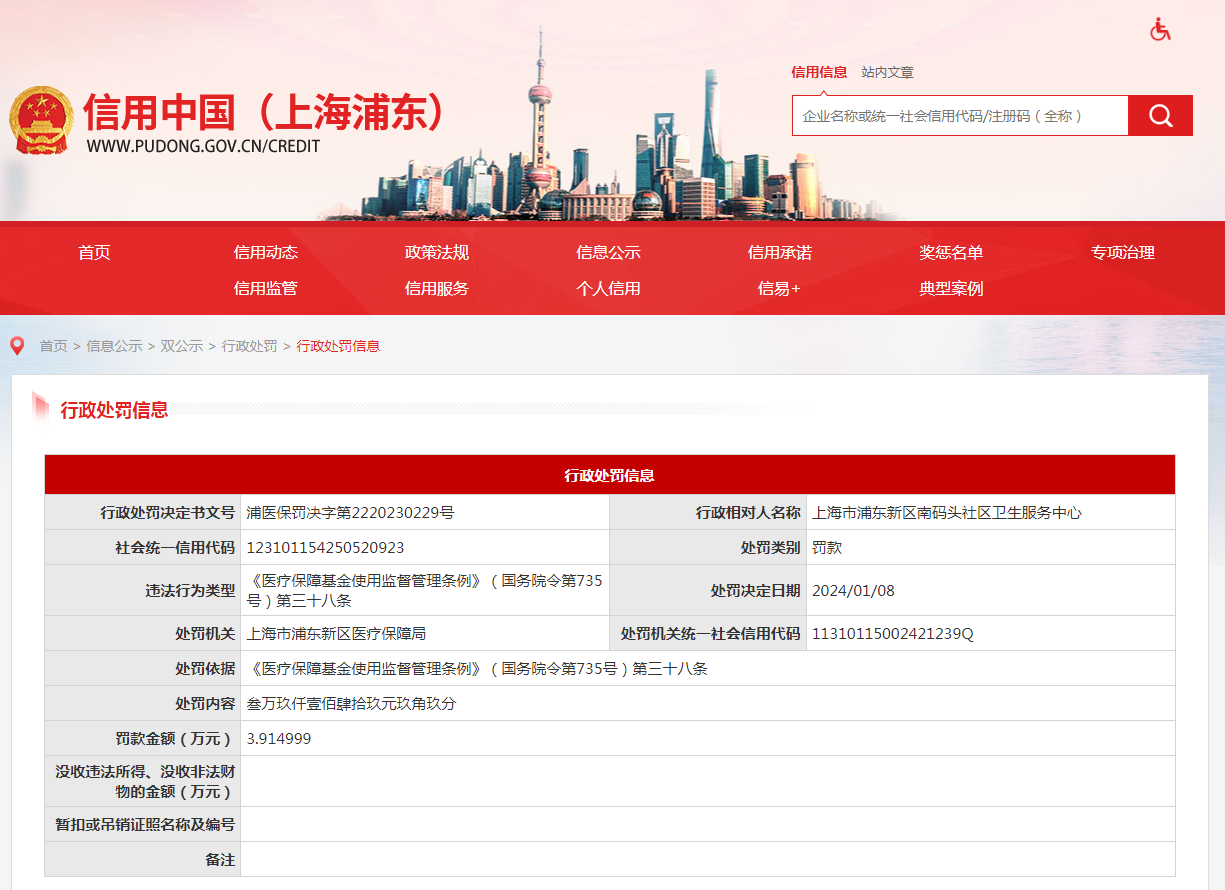Click the name 上海市浦东新区南码头社区卫生服务中心

click(947, 513)
